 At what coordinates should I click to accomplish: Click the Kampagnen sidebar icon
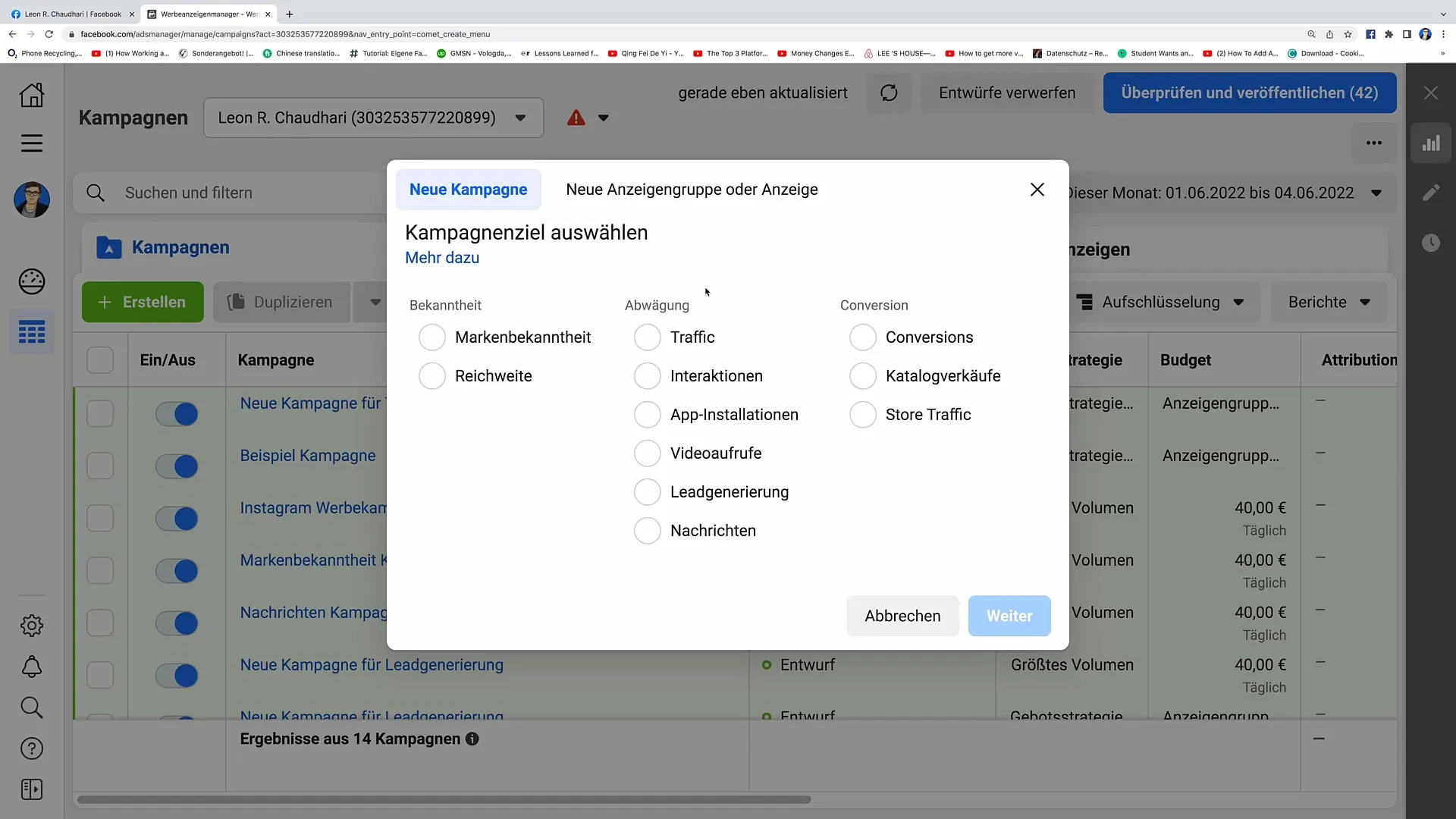click(x=32, y=333)
